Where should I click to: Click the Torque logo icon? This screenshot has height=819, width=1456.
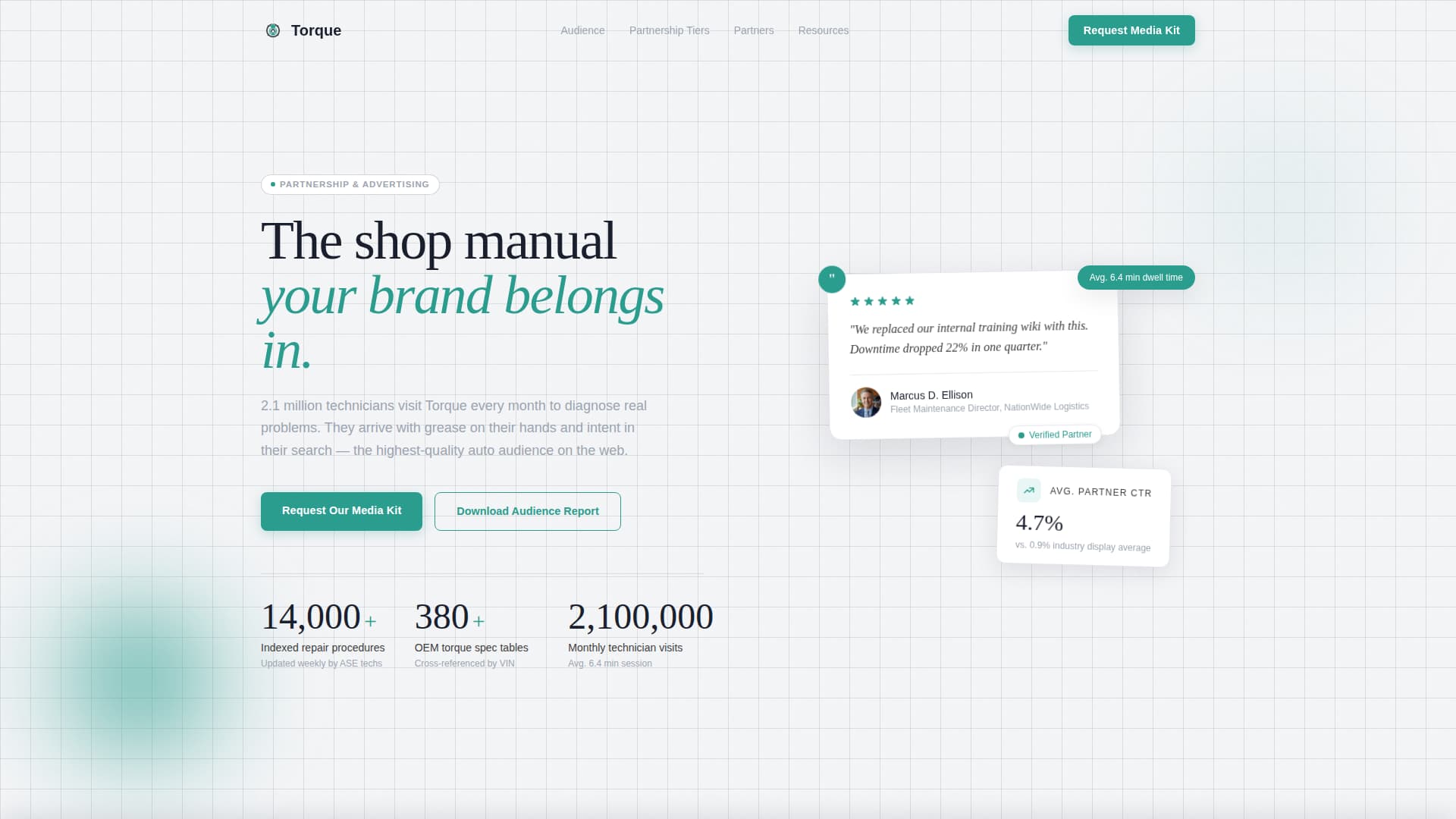(273, 30)
